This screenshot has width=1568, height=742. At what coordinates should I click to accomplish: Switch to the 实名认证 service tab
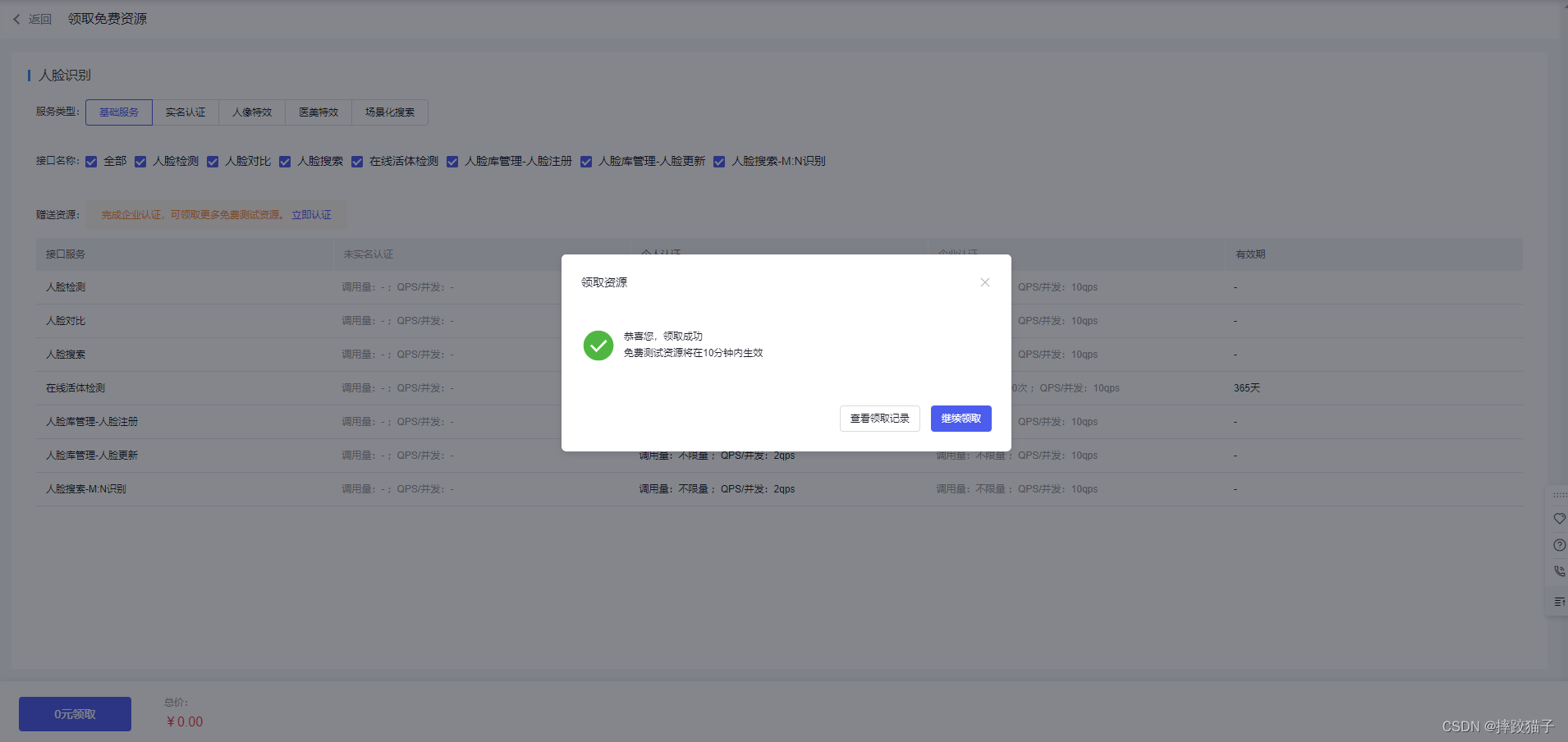pos(186,112)
